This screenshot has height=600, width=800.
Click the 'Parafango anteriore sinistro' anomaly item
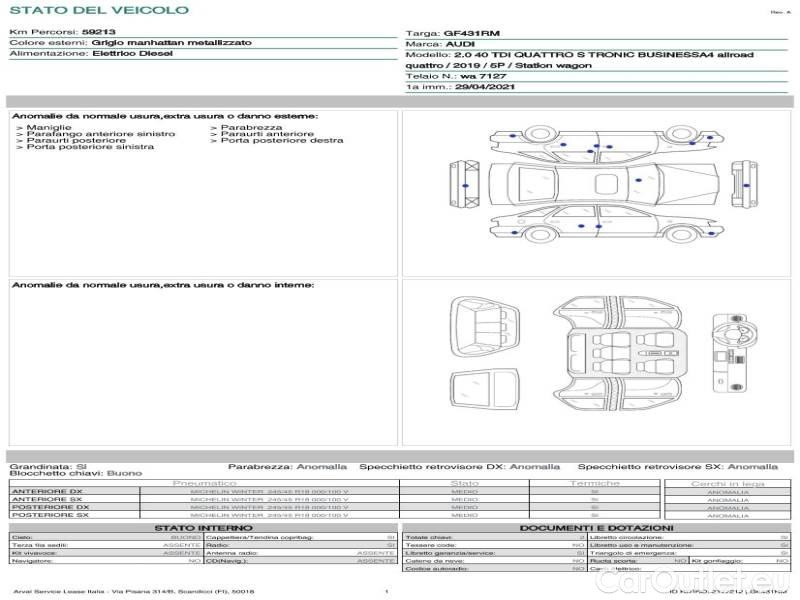click(100, 134)
